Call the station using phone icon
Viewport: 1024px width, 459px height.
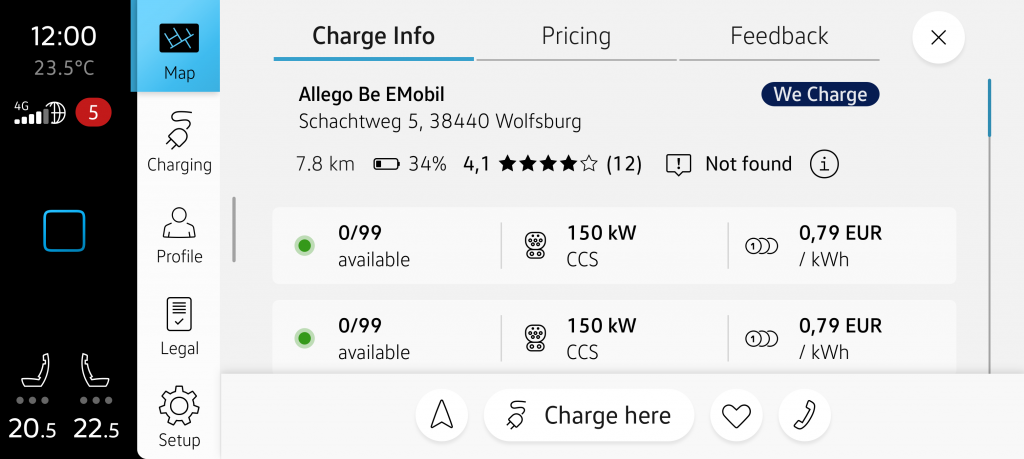[804, 416]
